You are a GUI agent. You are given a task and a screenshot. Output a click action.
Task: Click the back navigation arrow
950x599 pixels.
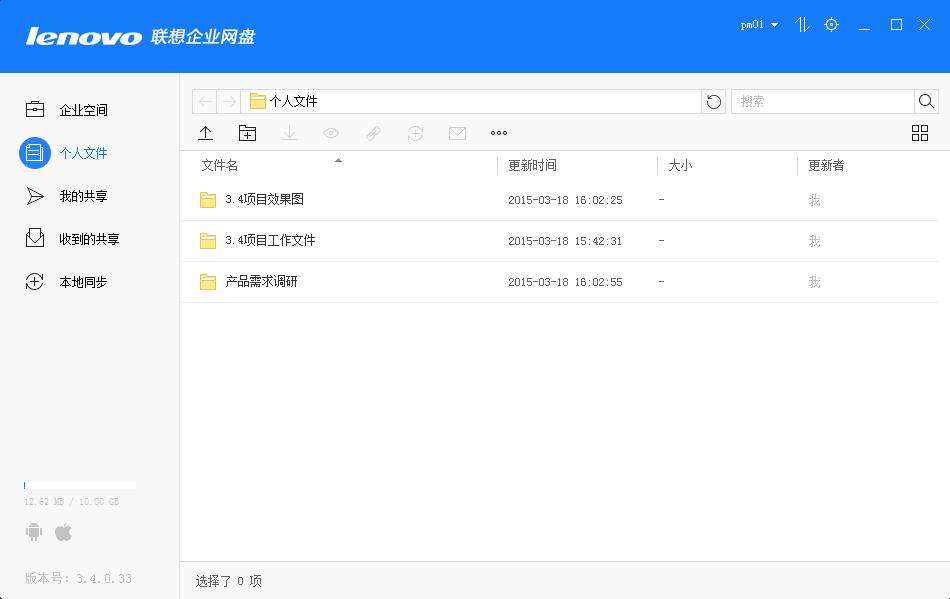point(203,100)
